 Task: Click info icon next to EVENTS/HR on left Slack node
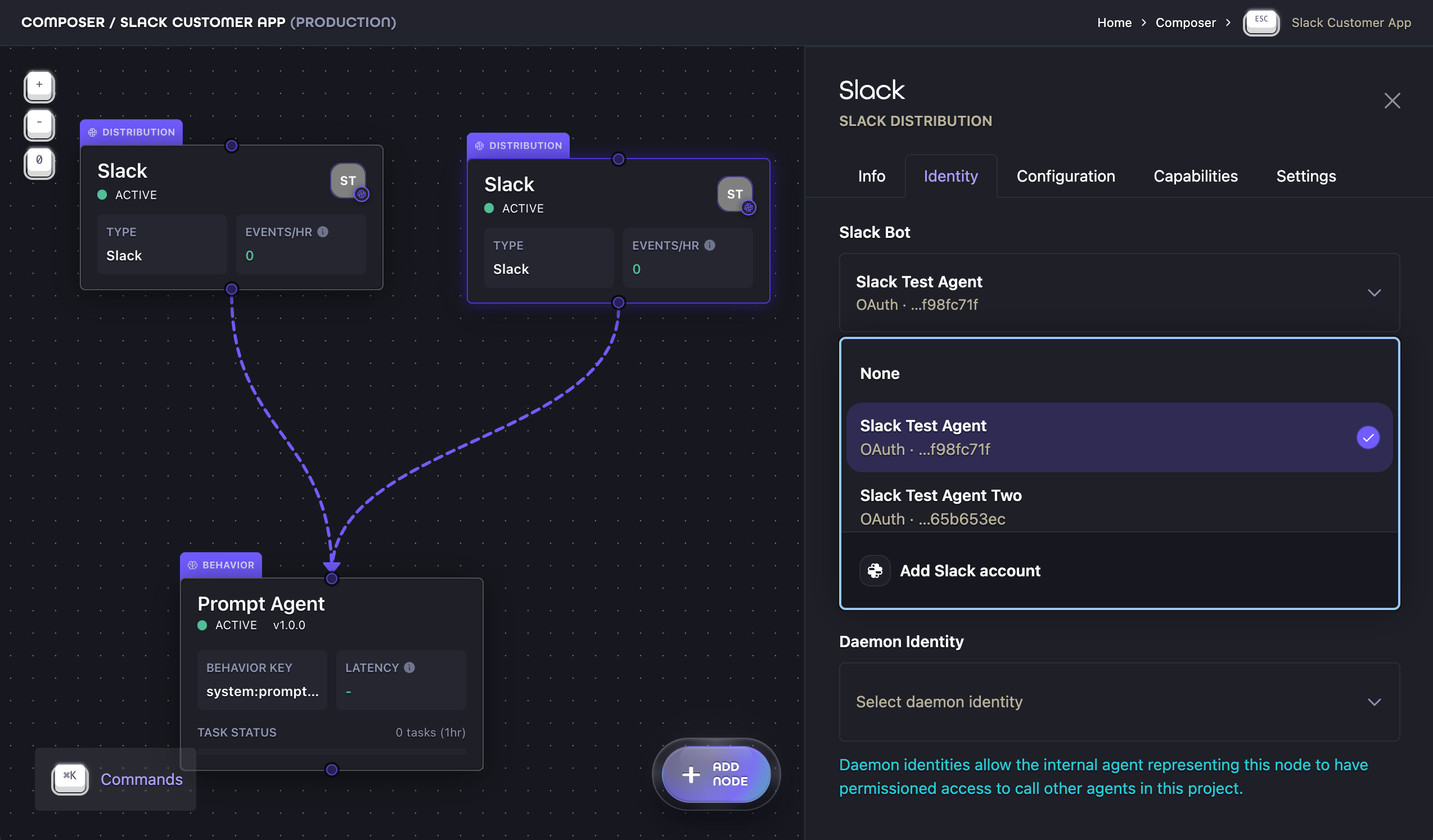(x=322, y=232)
